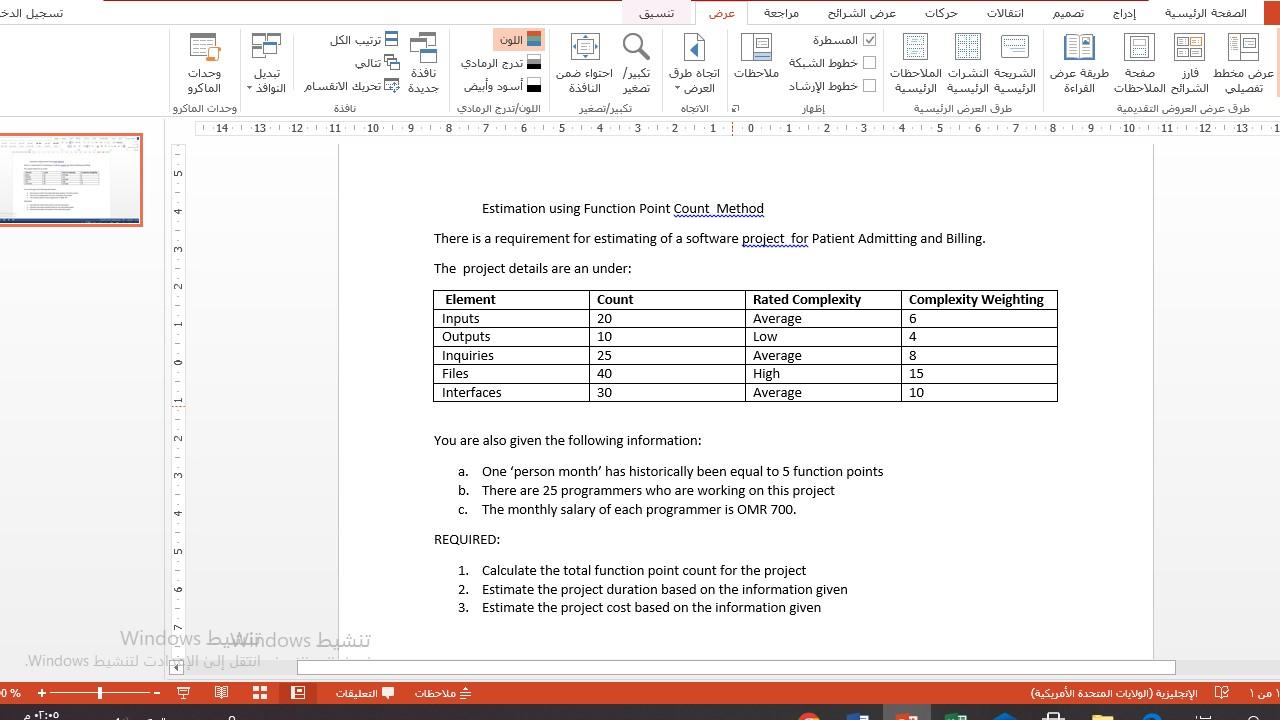Image resolution: width=1280 pixels, height=720 pixels.
Task: Open the Macros dialog
Action: pyautogui.click(x=205, y=60)
